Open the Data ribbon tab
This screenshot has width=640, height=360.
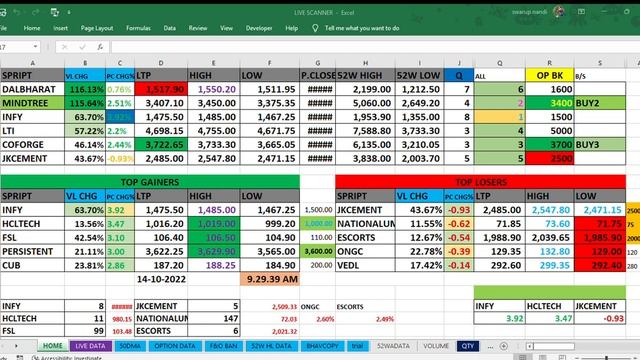170,28
